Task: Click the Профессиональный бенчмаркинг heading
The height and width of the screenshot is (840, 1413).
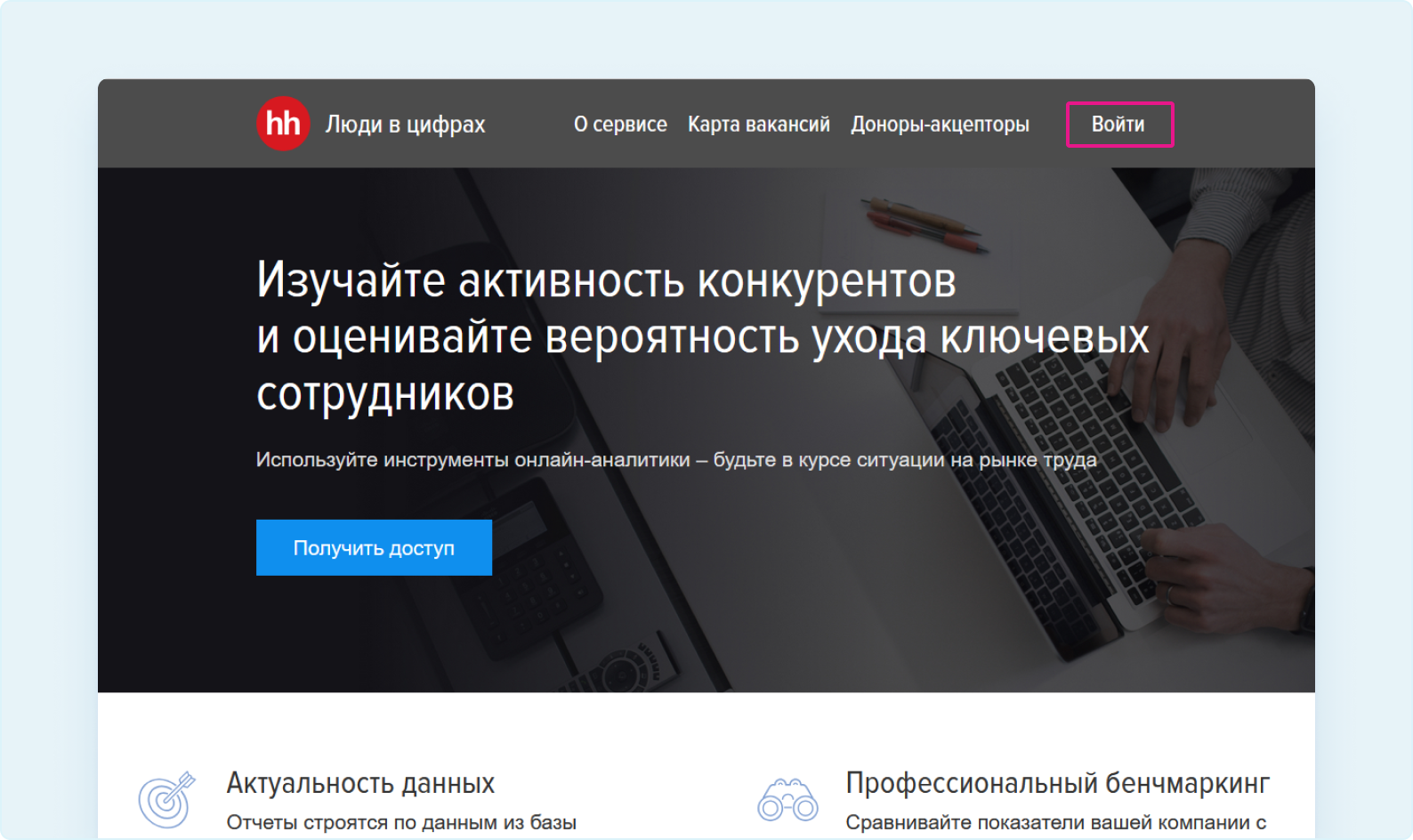Action: (1057, 783)
